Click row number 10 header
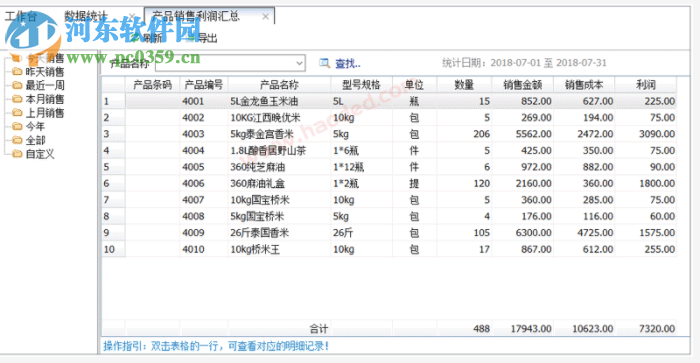 point(113,249)
